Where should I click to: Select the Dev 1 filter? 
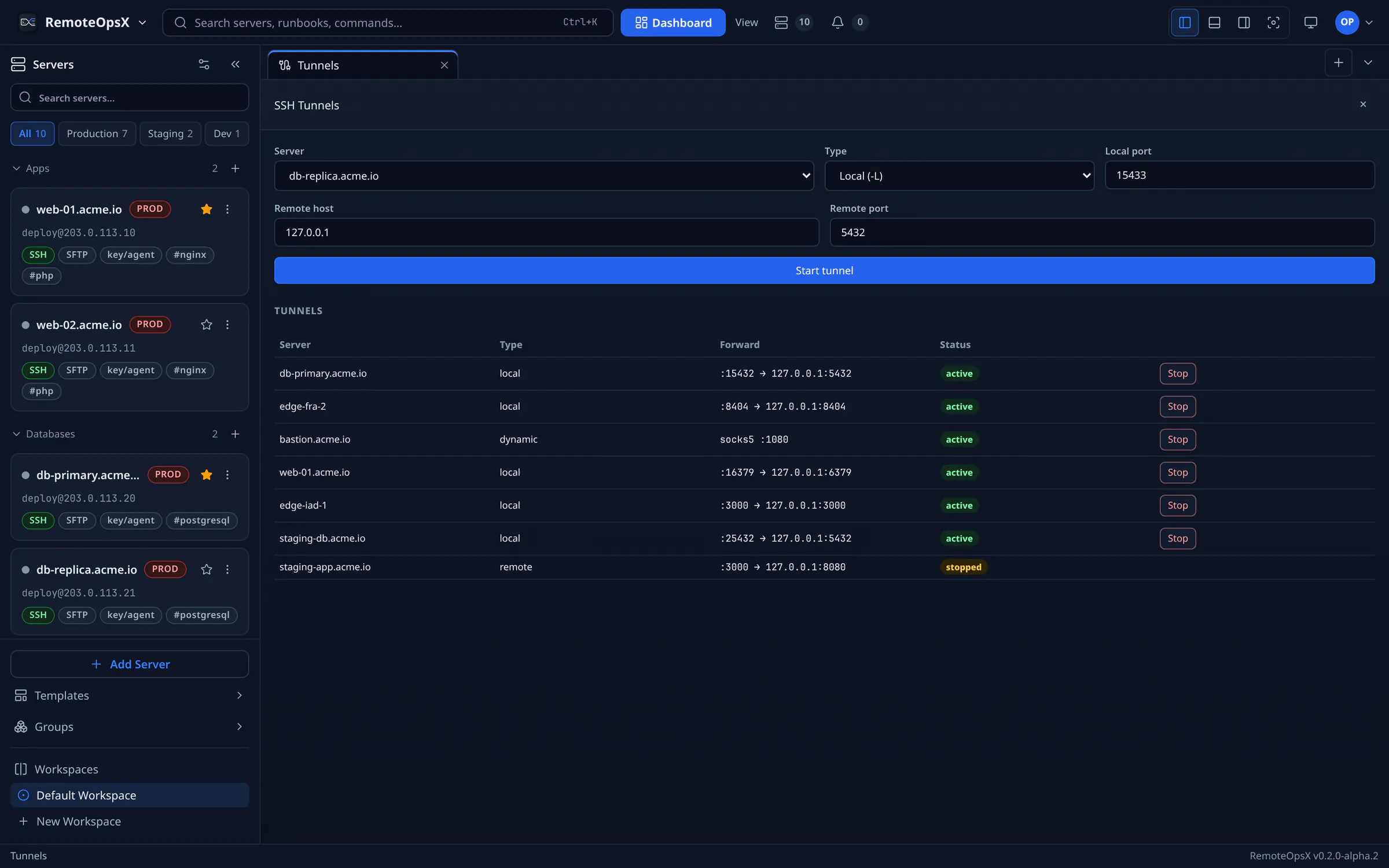pos(226,134)
